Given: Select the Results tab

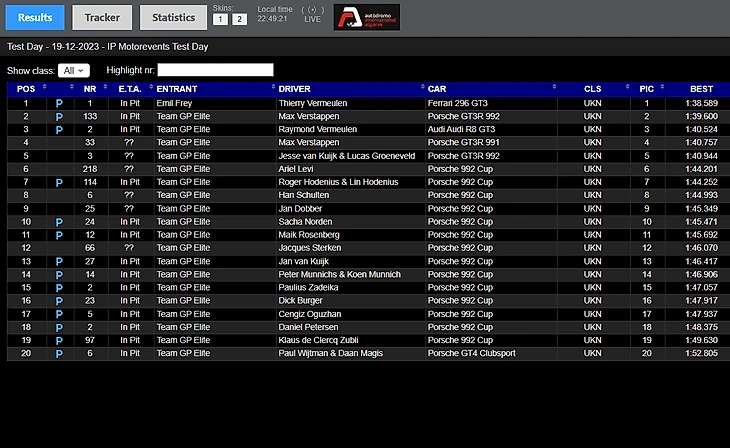Looking at the screenshot, I should 35,17.
